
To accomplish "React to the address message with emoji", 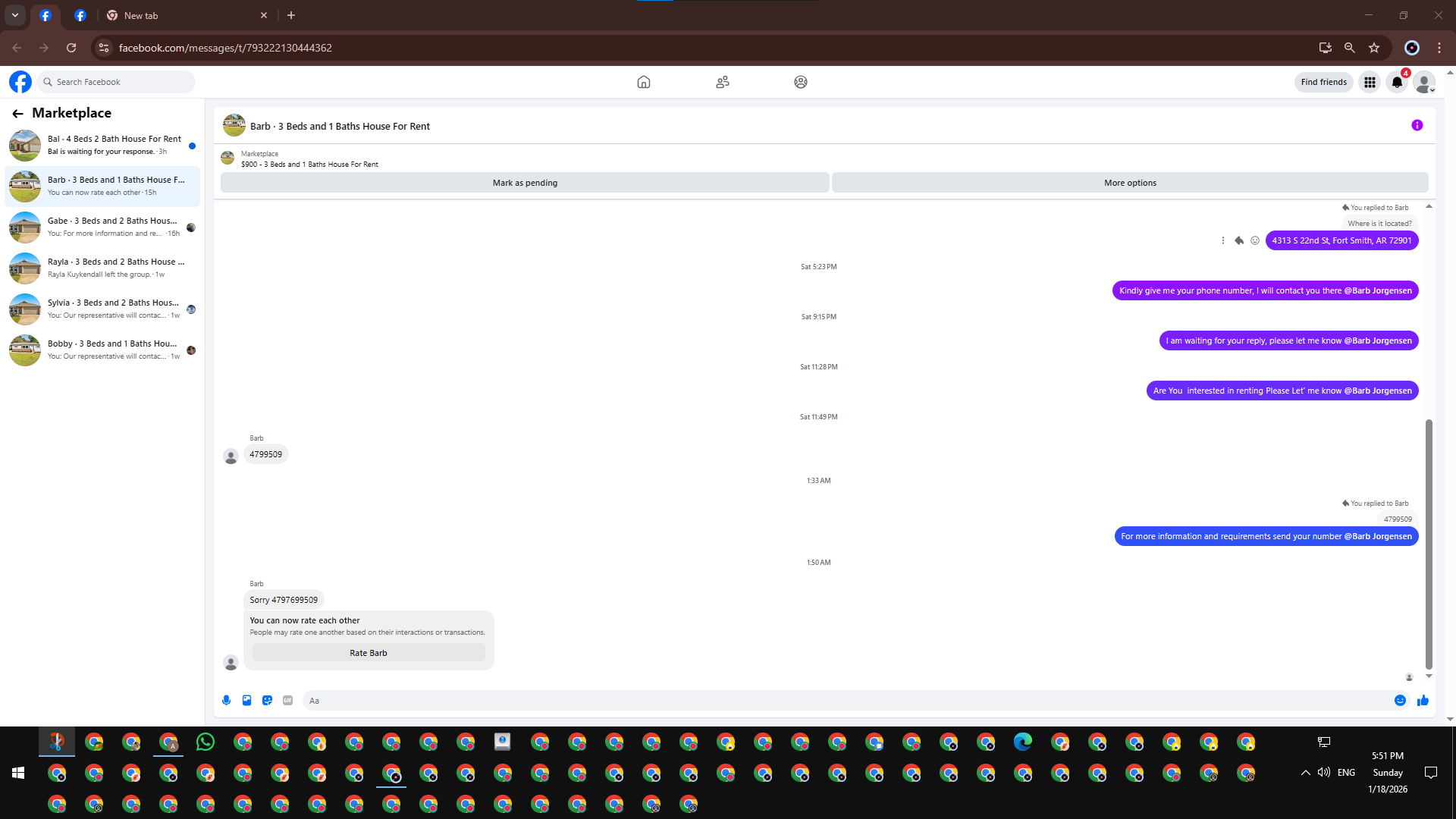I will [x=1255, y=240].
